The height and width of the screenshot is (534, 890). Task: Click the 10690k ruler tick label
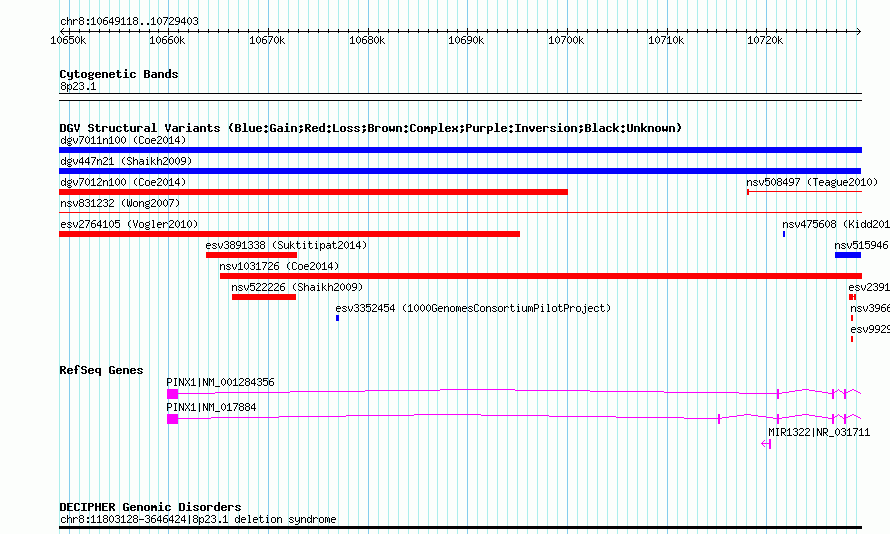(x=467, y=40)
